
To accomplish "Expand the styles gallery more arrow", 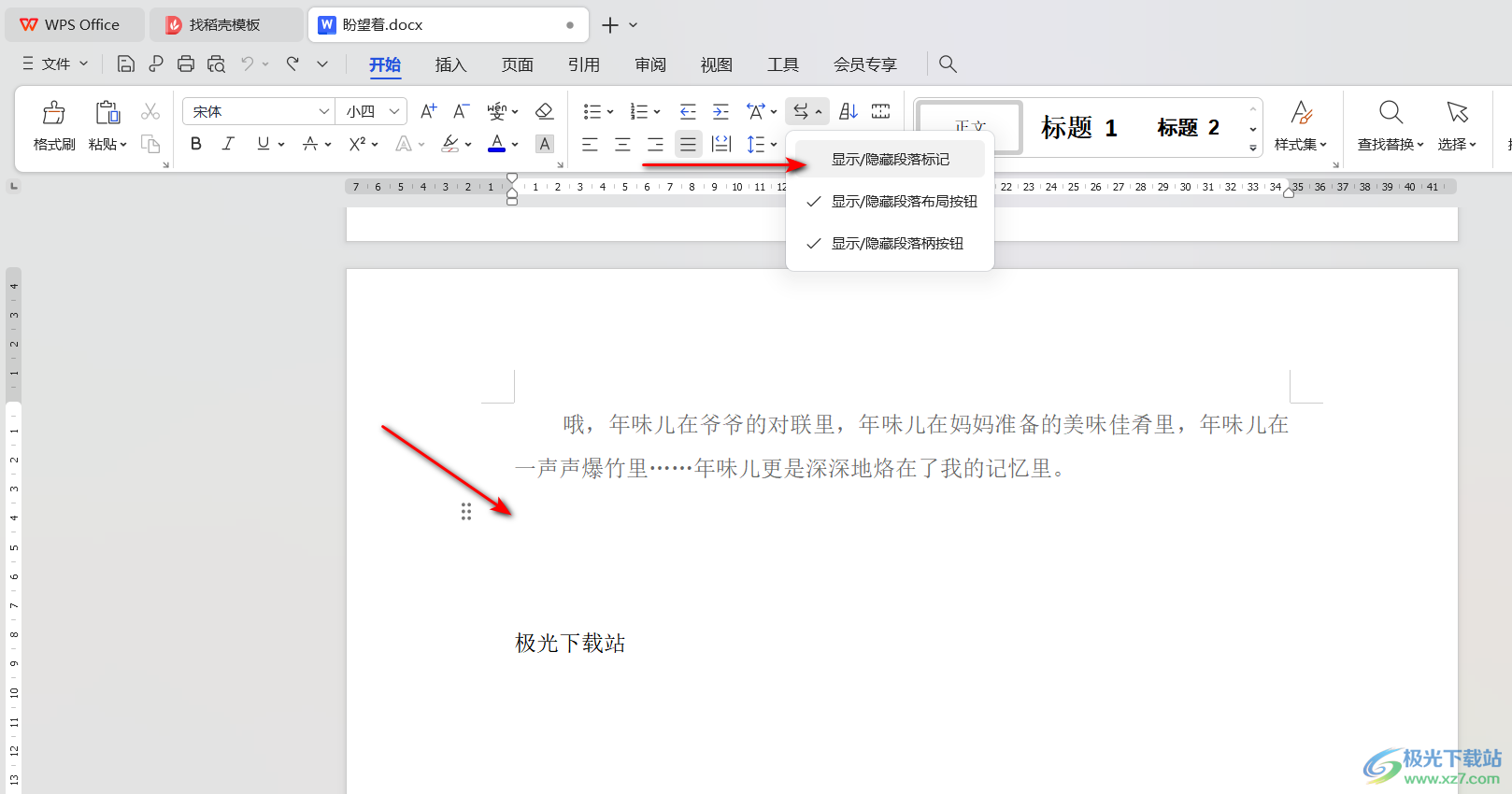I will coord(1253,148).
